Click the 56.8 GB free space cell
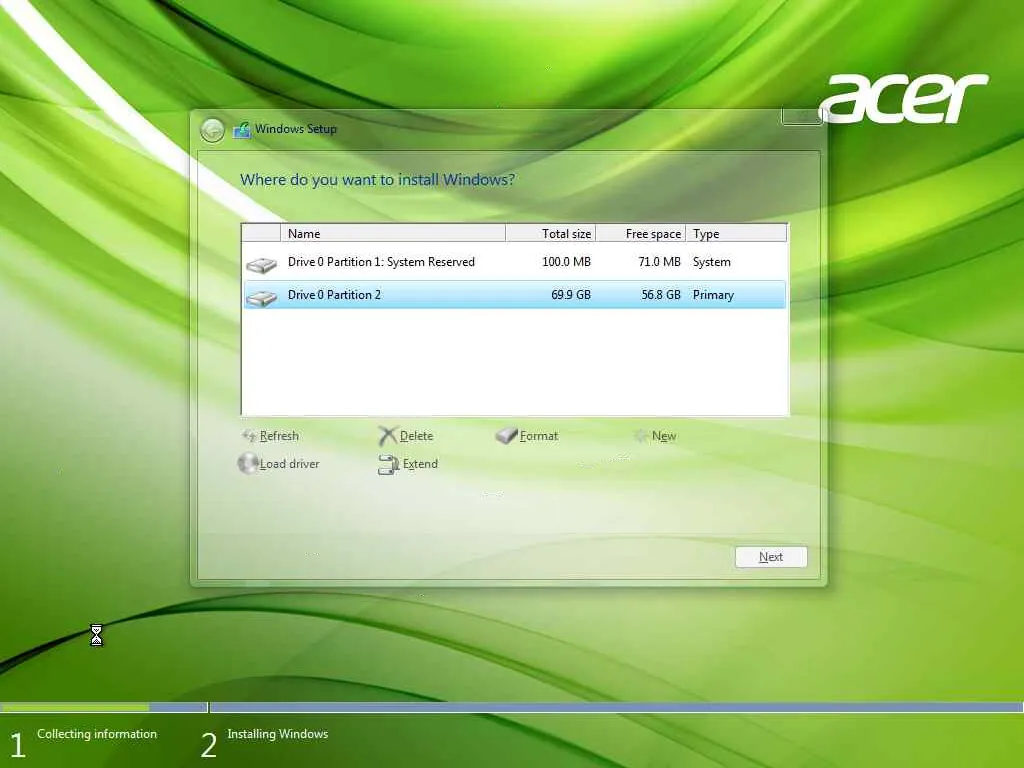 [x=661, y=295]
